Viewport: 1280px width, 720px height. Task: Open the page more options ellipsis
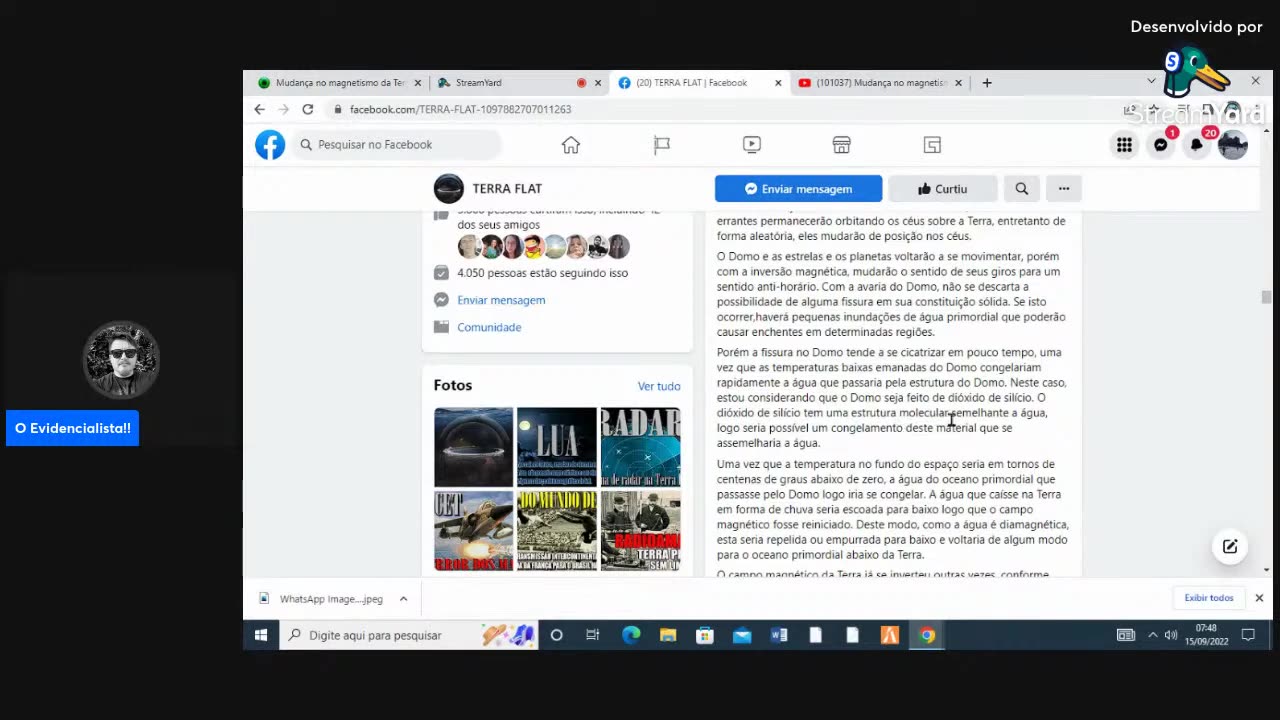[x=1064, y=188]
